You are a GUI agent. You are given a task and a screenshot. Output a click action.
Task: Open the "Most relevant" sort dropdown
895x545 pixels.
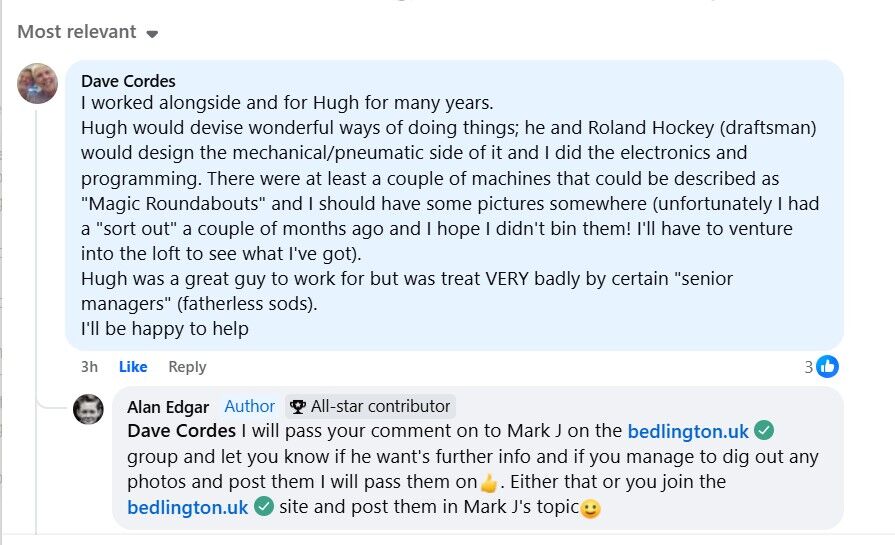[88, 32]
